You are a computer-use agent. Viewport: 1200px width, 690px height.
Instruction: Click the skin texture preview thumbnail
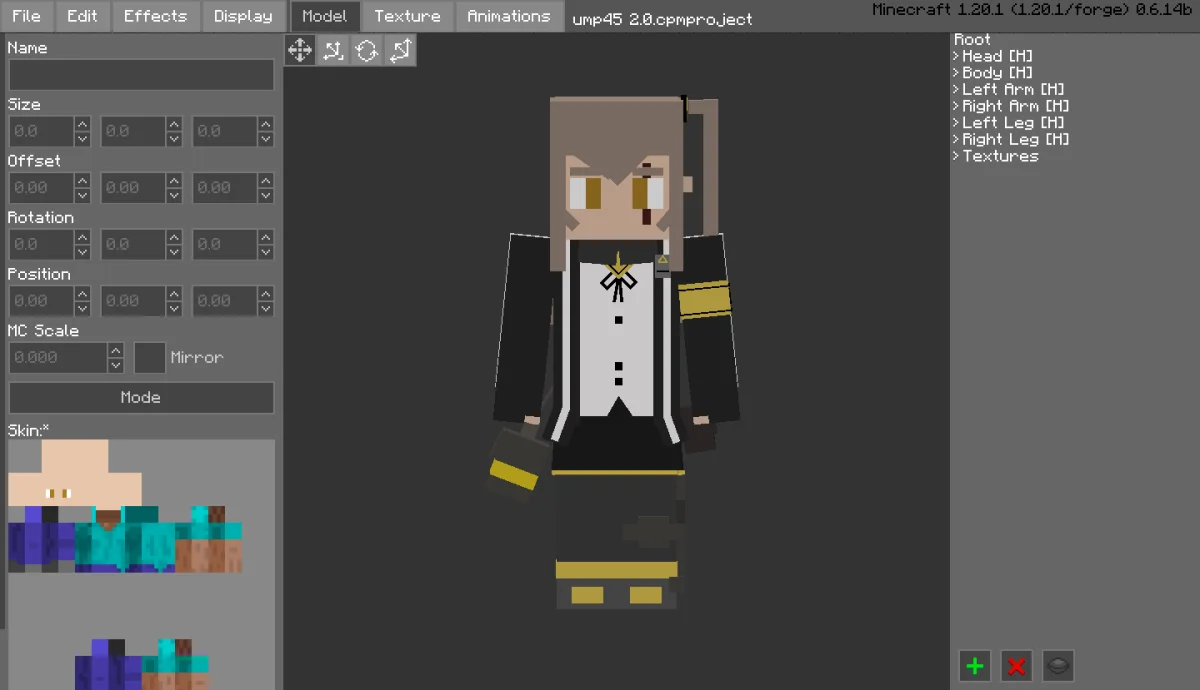(x=140, y=565)
